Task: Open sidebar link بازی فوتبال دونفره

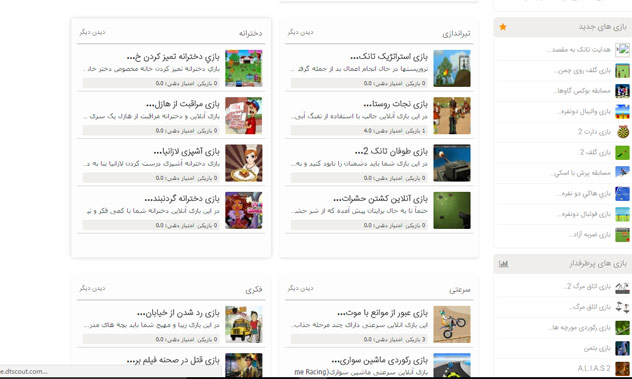Action: tap(584, 214)
